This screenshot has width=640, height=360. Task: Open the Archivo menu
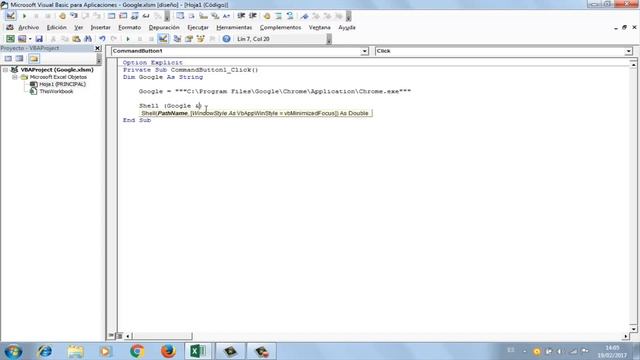(x=29, y=27)
